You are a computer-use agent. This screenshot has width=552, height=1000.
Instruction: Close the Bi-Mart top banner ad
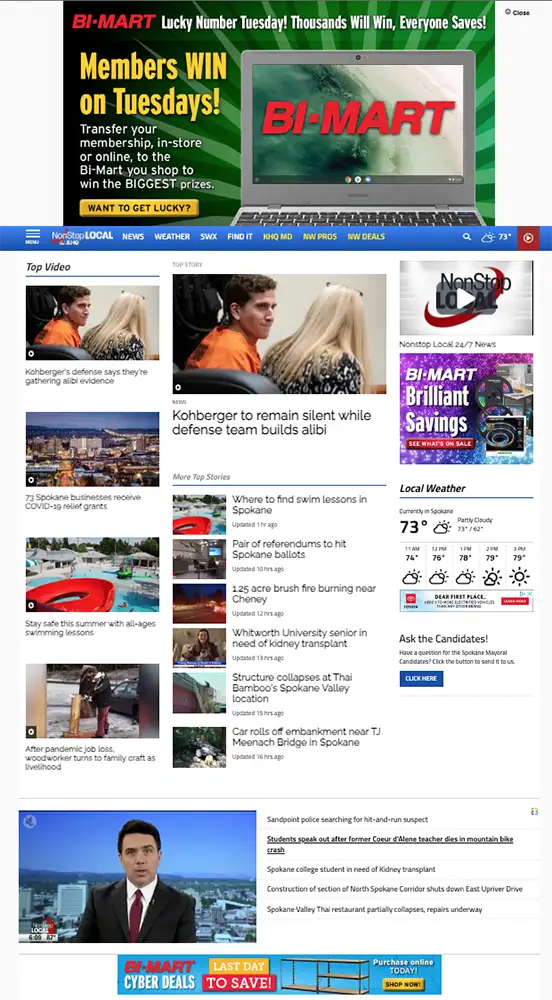point(517,12)
